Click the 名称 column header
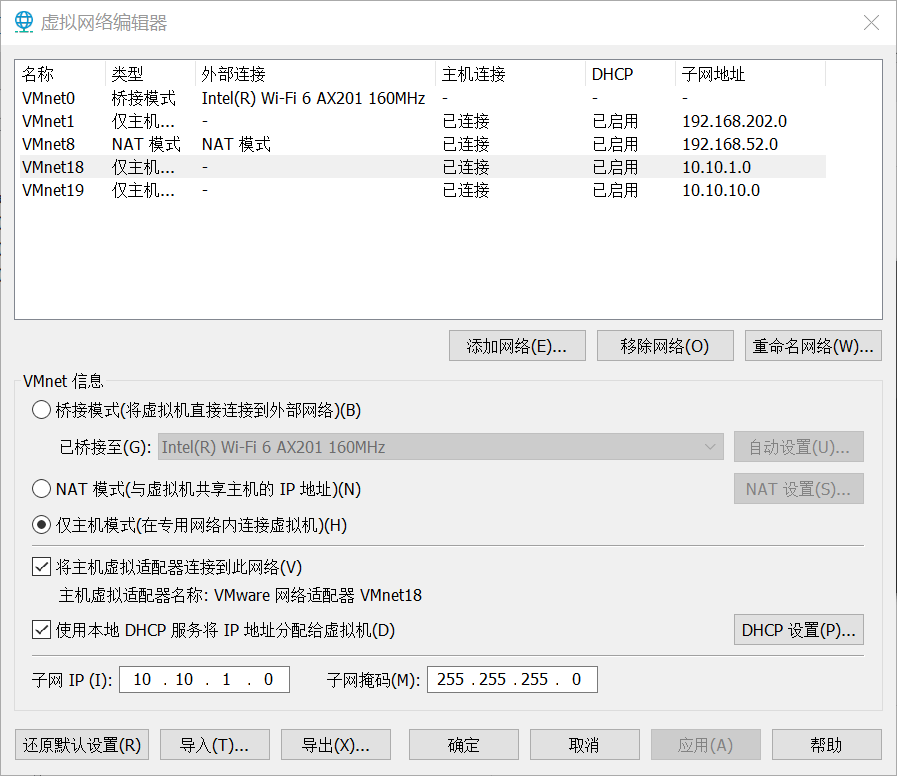 click(61, 74)
